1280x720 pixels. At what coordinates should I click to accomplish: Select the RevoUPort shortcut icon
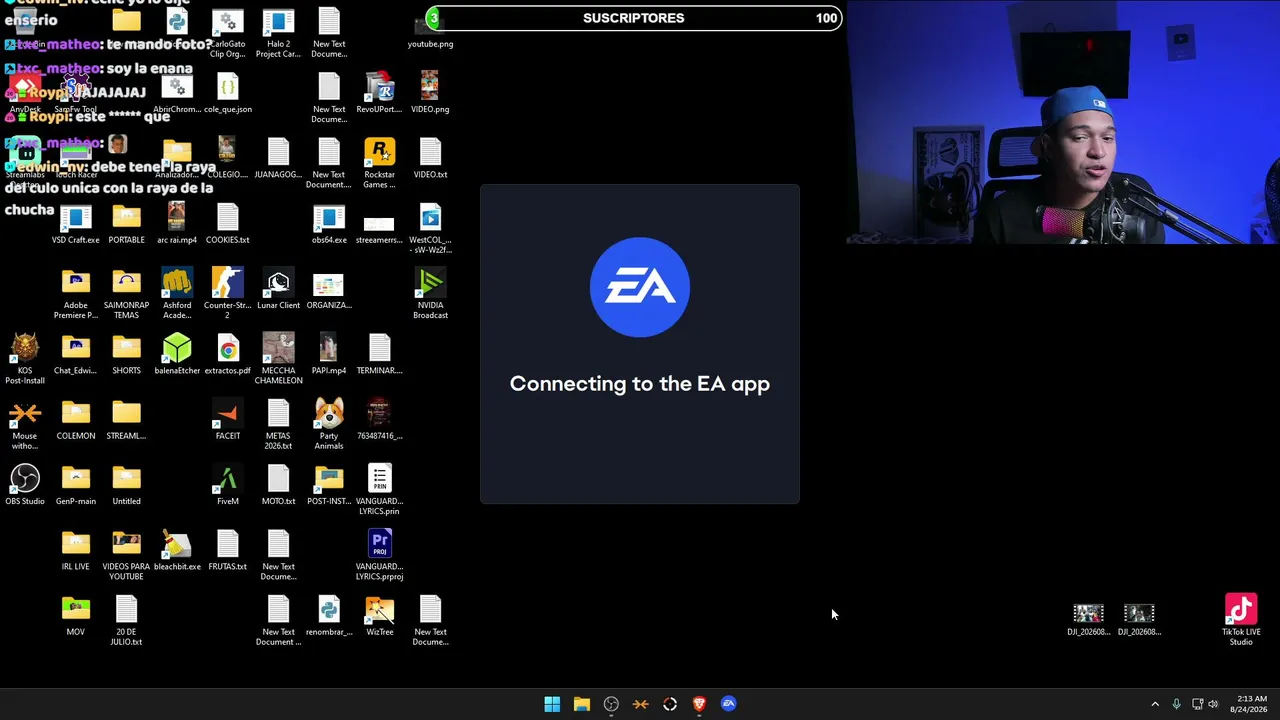tap(379, 88)
